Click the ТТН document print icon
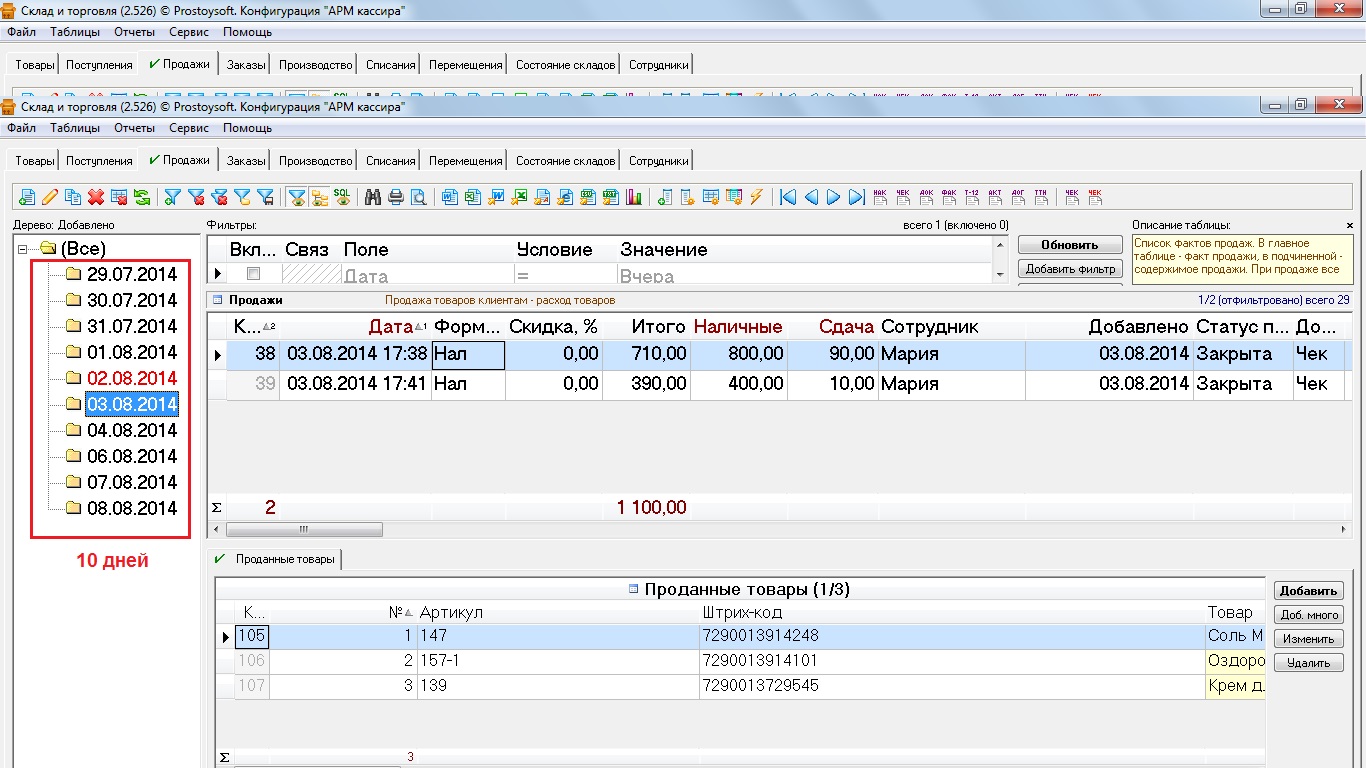The height and width of the screenshot is (768, 1366). pos(1041,197)
